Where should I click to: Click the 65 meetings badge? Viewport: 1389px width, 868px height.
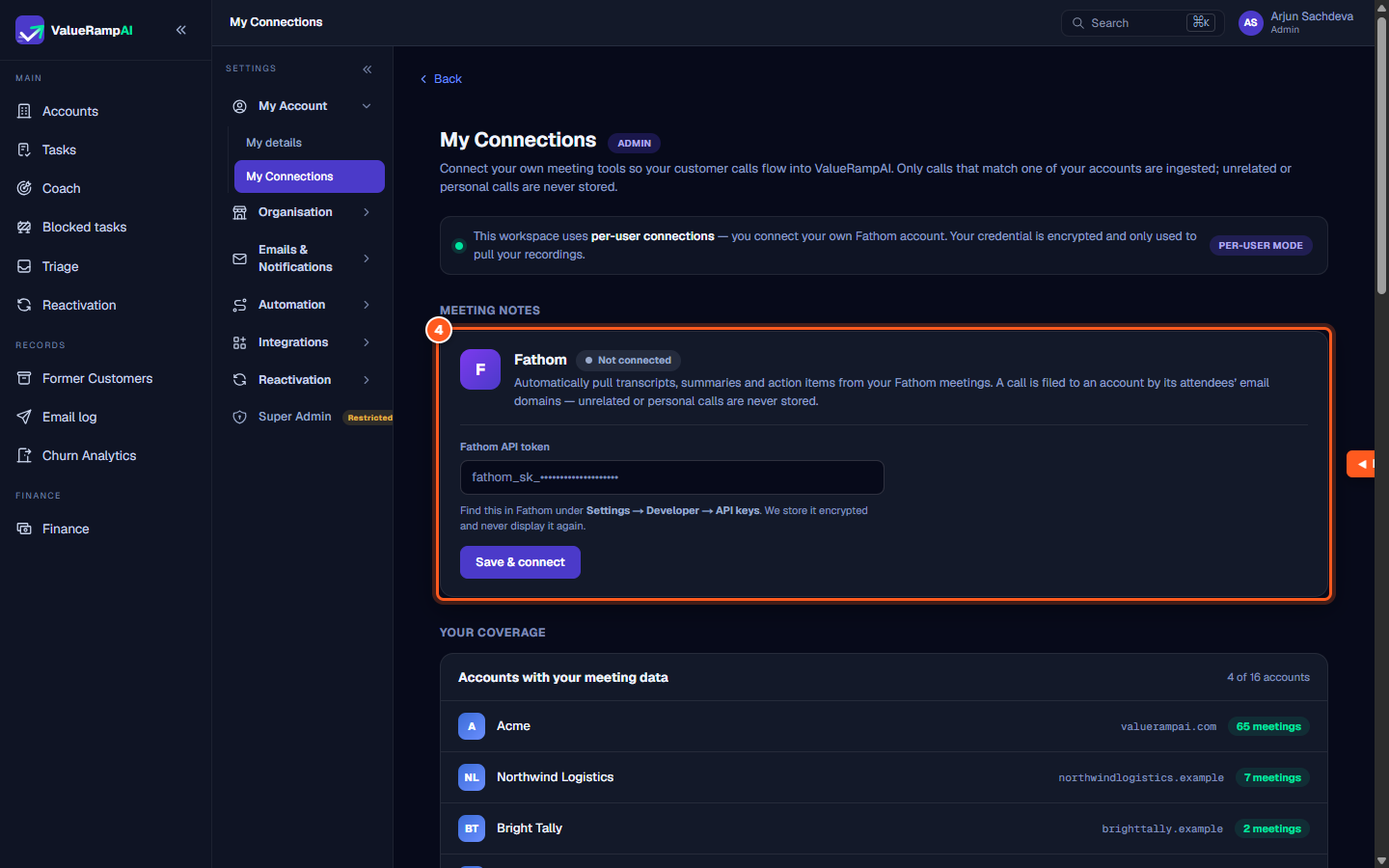click(x=1268, y=727)
